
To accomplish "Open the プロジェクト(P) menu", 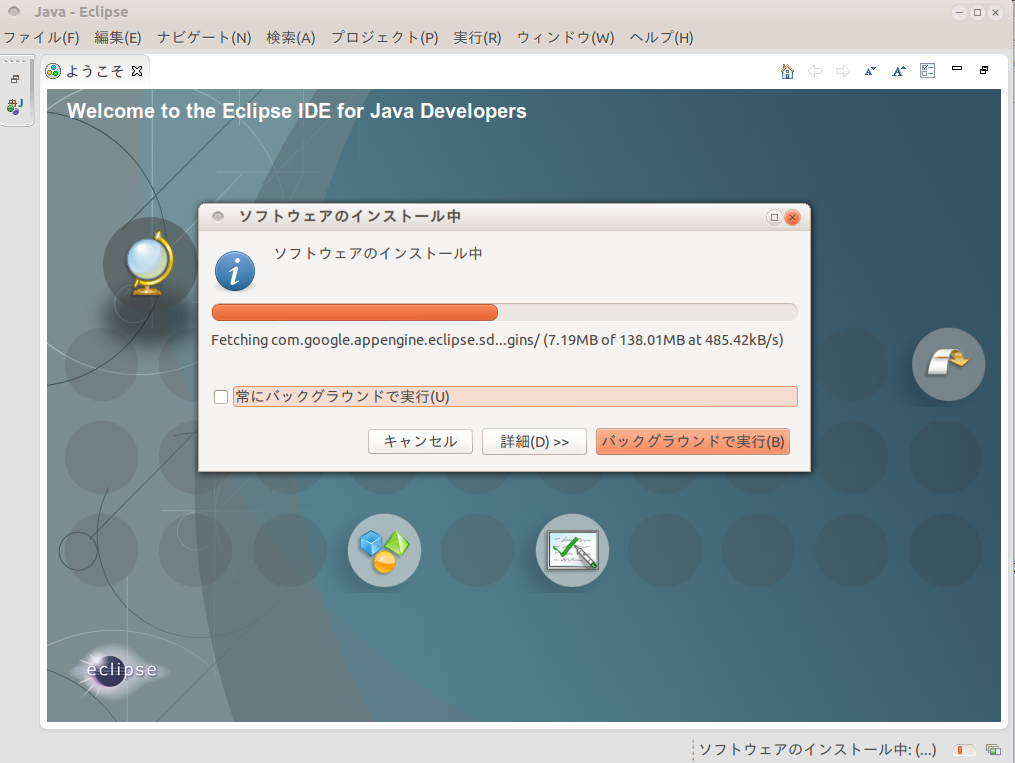I will (385, 38).
